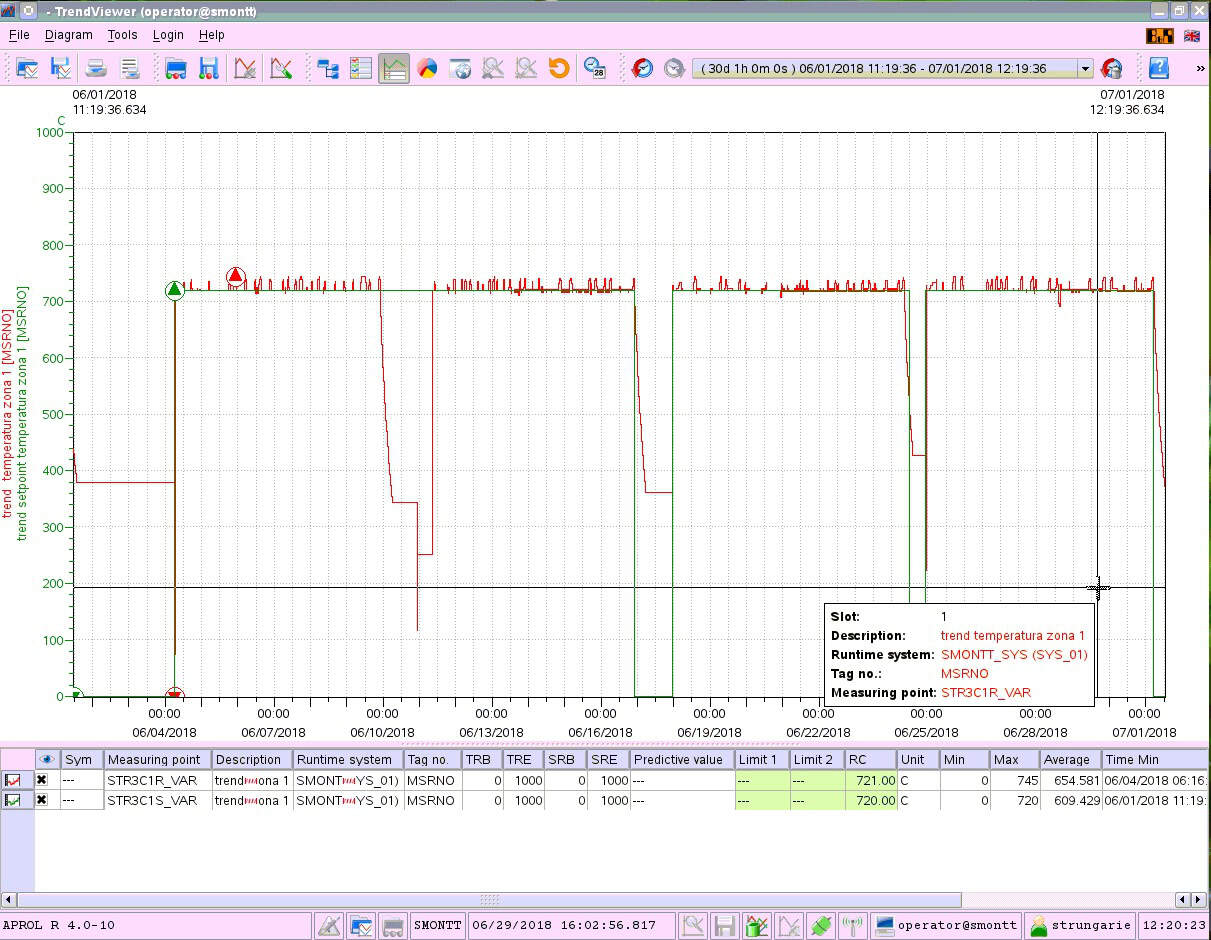Click the pie chart toolbar icon

coord(427,68)
